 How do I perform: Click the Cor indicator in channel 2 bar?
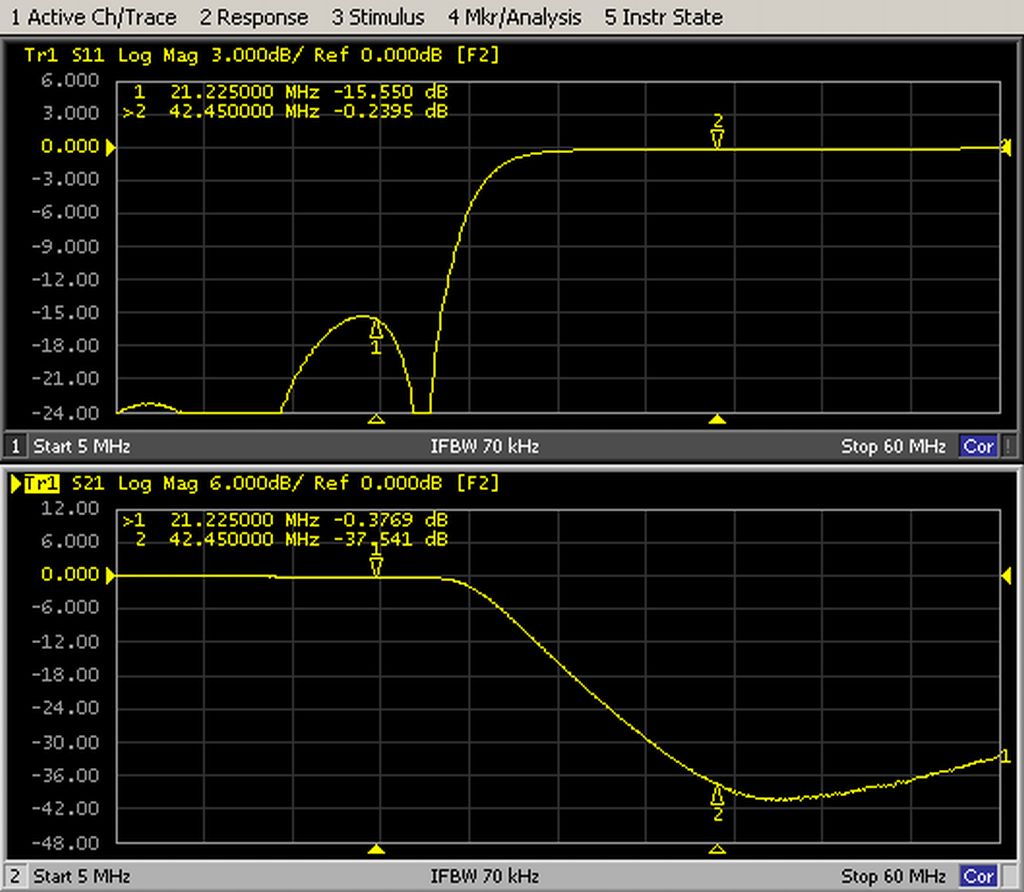977,877
